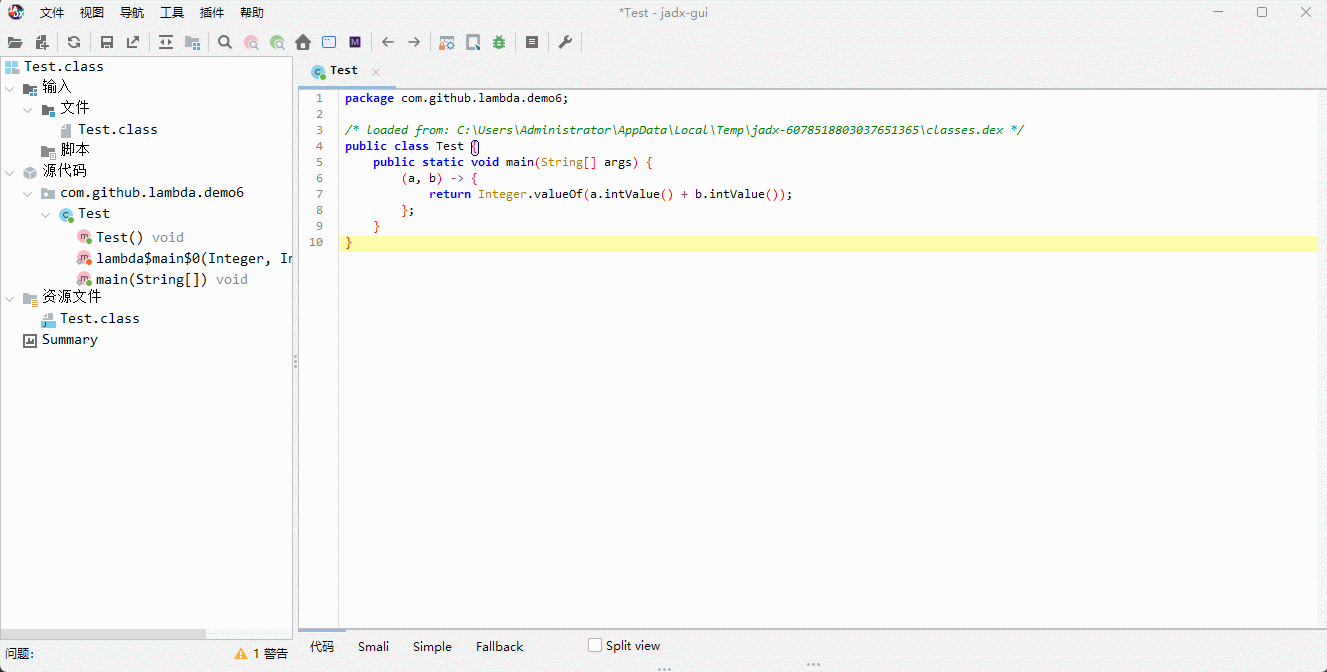Screen dimensions: 1327x672
Task: Click the reload icon in toolbar
Action: tap(74, 42)
